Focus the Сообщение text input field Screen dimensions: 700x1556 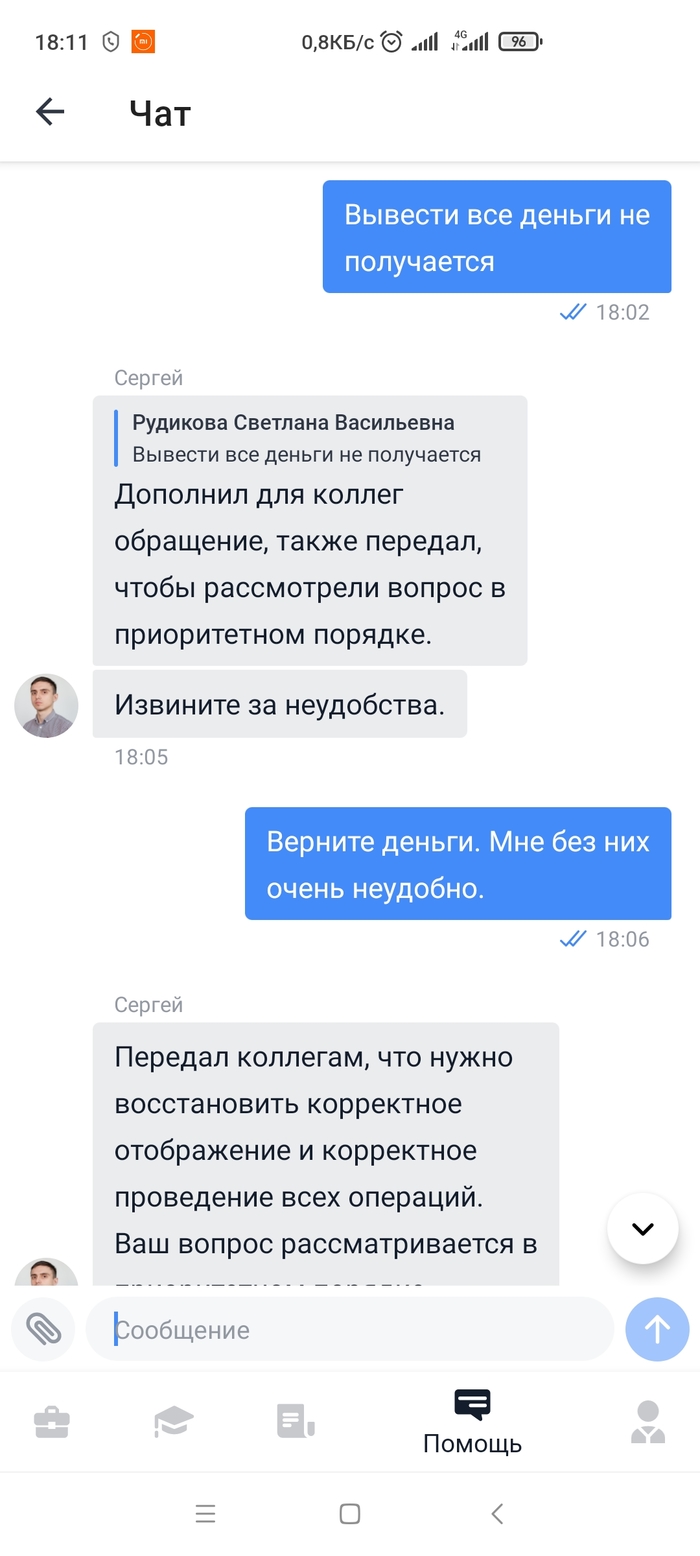[x=350, y=1329]
